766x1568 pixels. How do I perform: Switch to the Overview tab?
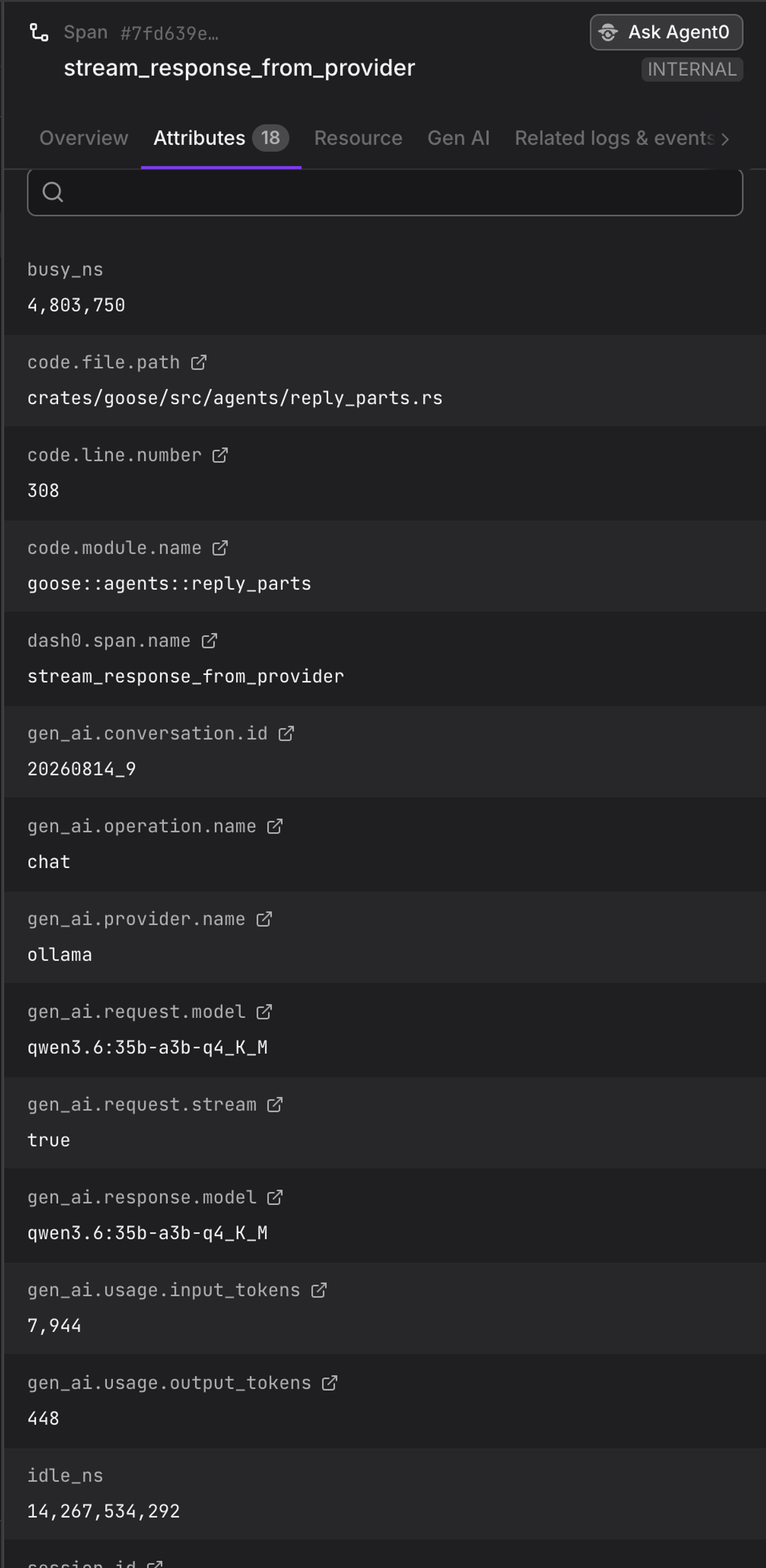point(84,138)
